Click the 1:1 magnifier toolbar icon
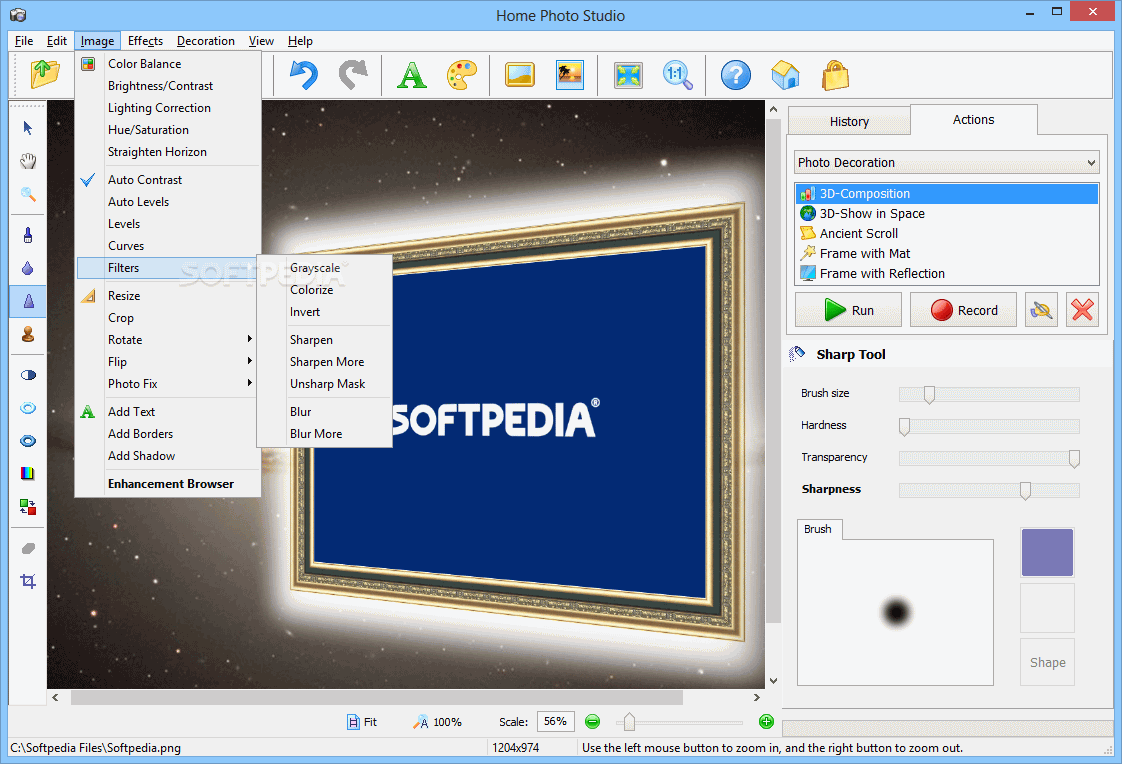Image resolution: width=1122 pixels, height=764 pixels. coord(677,74)
